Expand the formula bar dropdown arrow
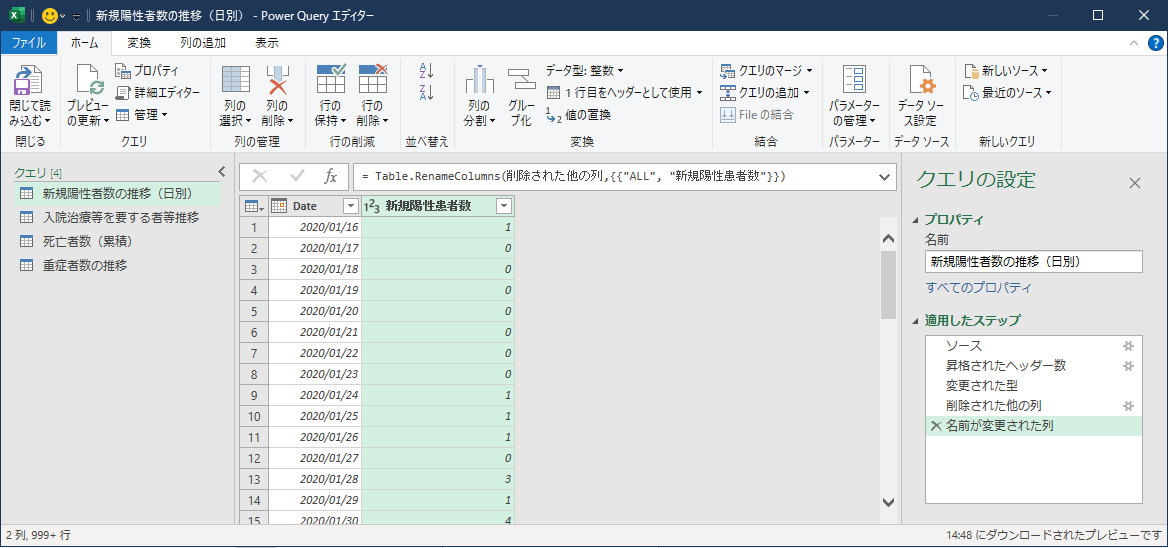The width and height of the screenshot is (1168, 548). pyautogui.click(x=884, y=177)
